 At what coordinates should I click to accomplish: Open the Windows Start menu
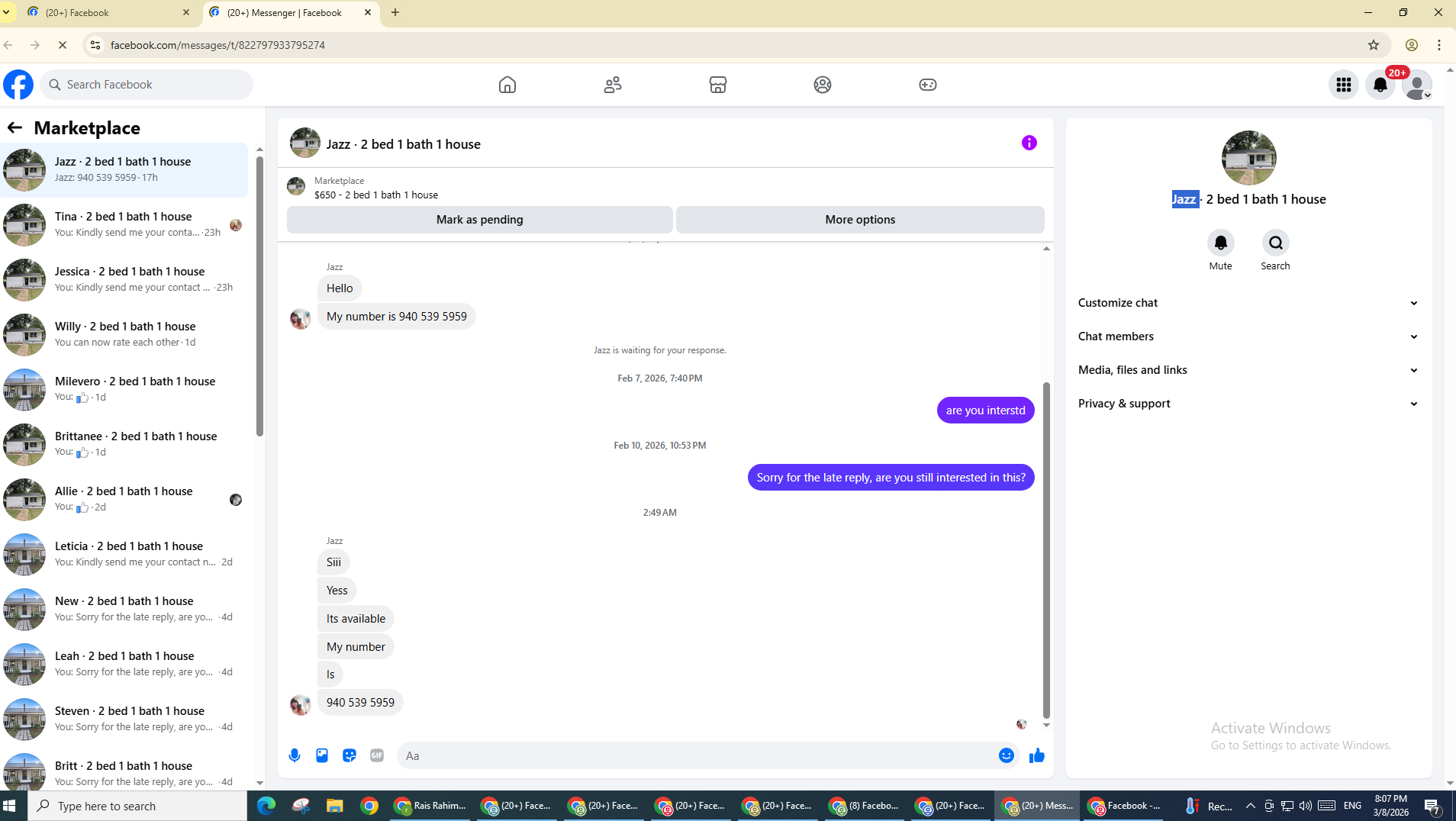coord(10,806)
